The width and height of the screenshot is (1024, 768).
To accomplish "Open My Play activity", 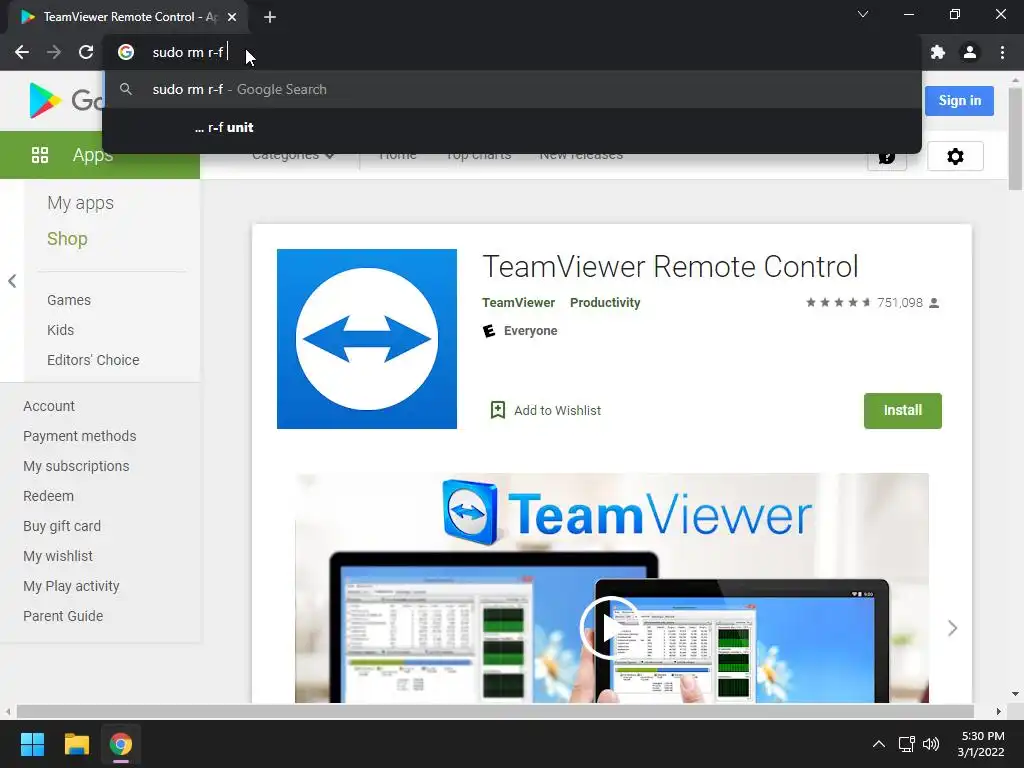I will 71,586.
